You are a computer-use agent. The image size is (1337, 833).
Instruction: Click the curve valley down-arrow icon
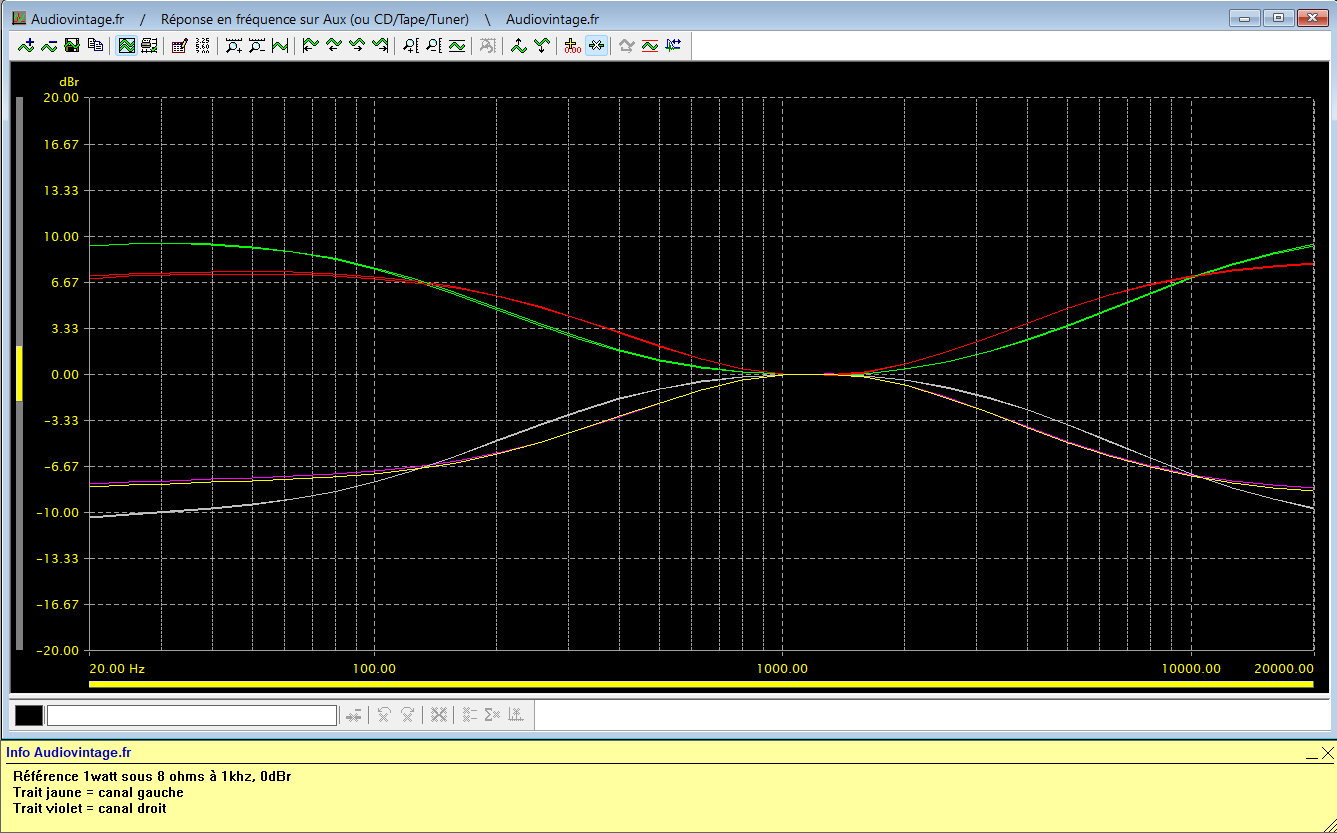tap(541, 45)
